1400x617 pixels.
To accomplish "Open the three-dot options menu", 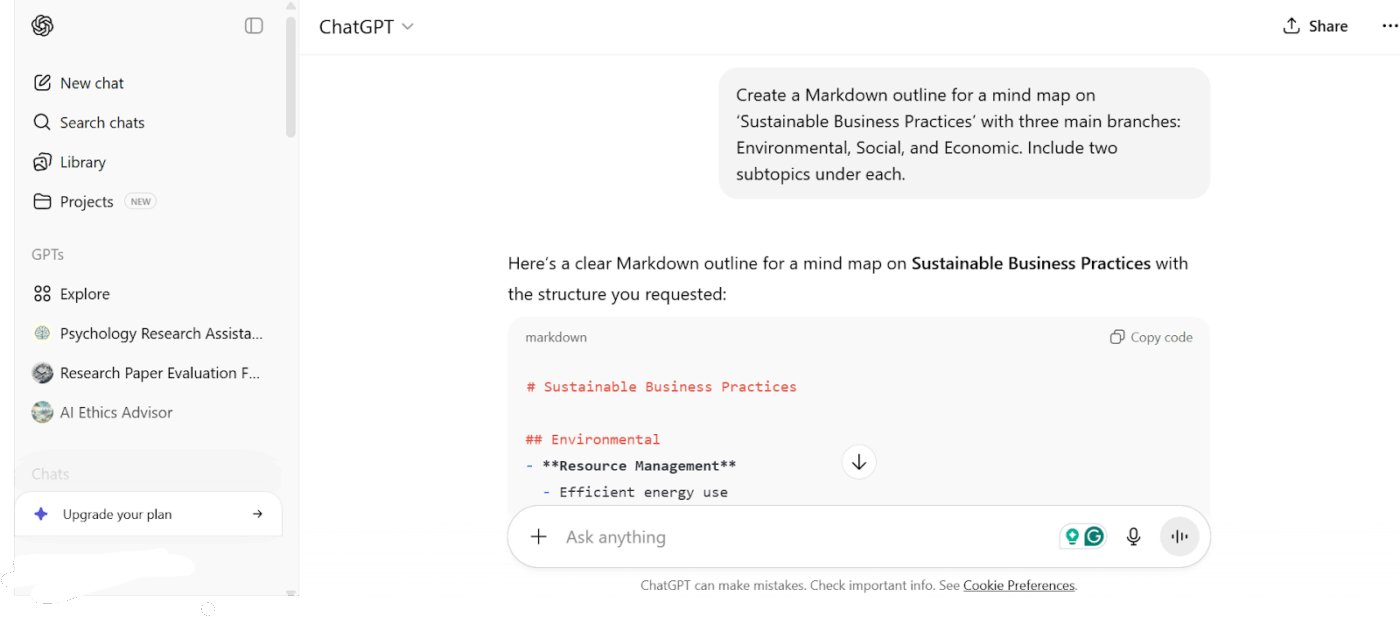I will 1391,26.
